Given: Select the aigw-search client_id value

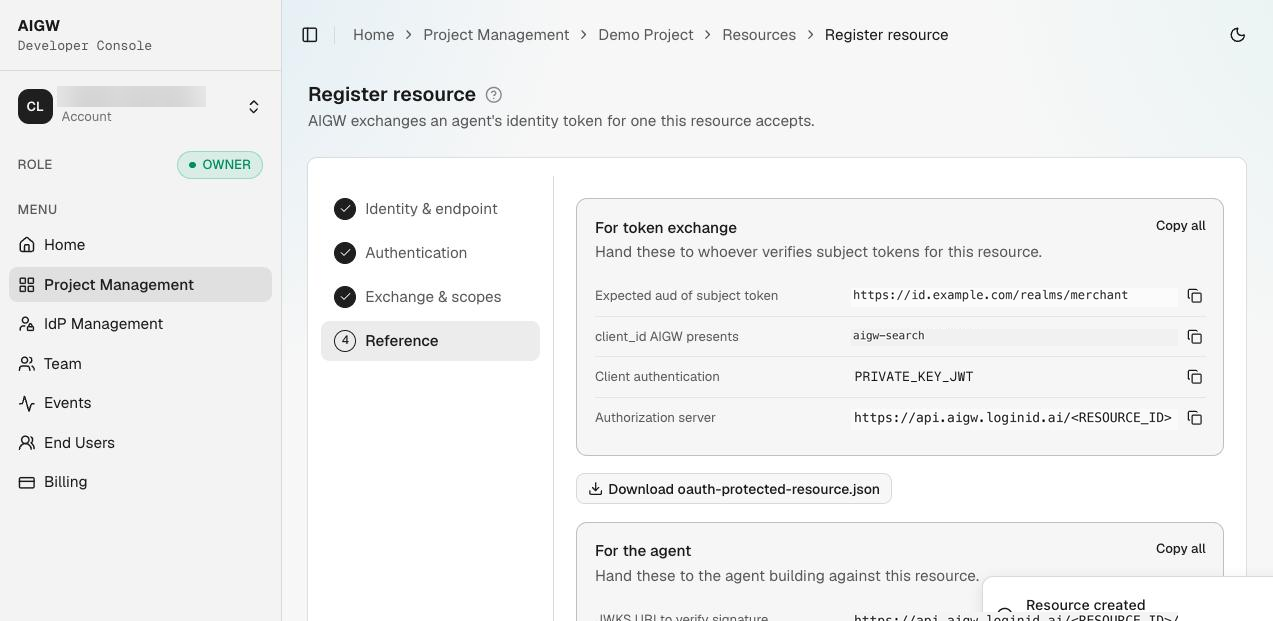Looking at the screenshot, I should (x=888, y=336).
